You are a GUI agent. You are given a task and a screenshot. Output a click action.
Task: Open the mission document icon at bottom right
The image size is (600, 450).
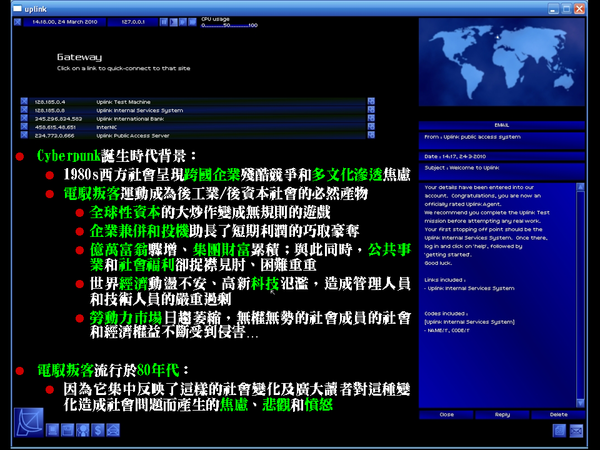point(559,430)
